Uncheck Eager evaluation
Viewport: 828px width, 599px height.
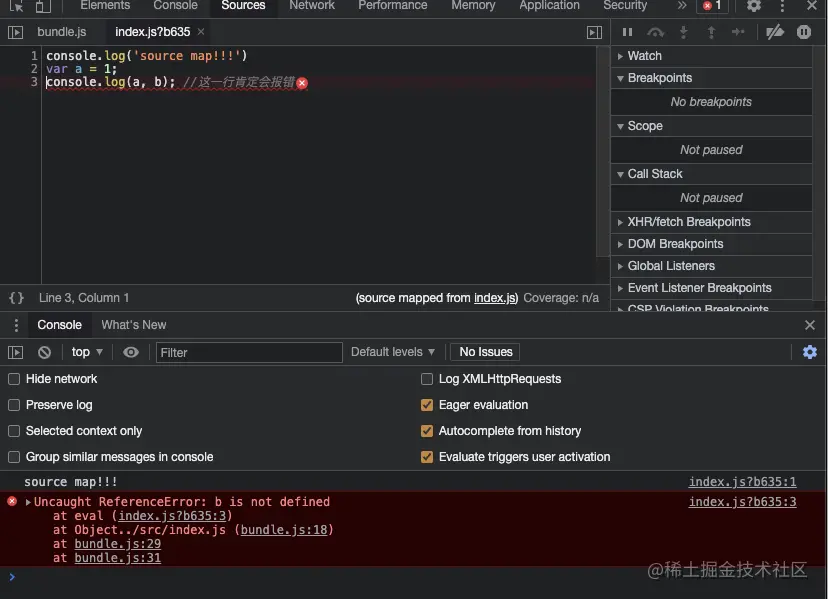coord(427,405)
